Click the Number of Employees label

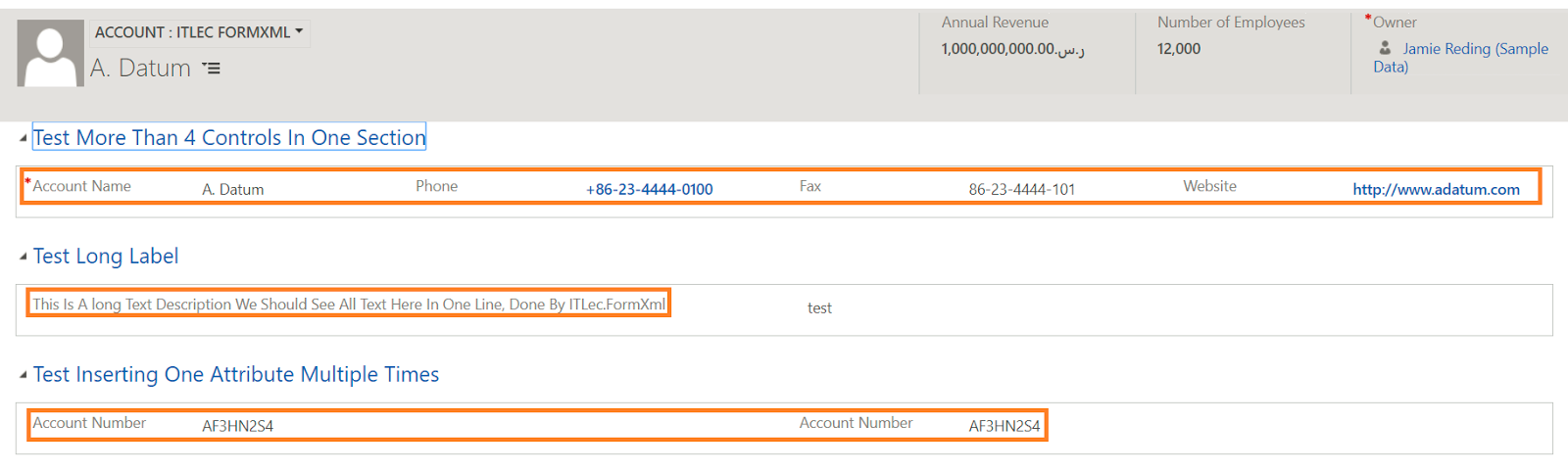(x=1231, y=23)
